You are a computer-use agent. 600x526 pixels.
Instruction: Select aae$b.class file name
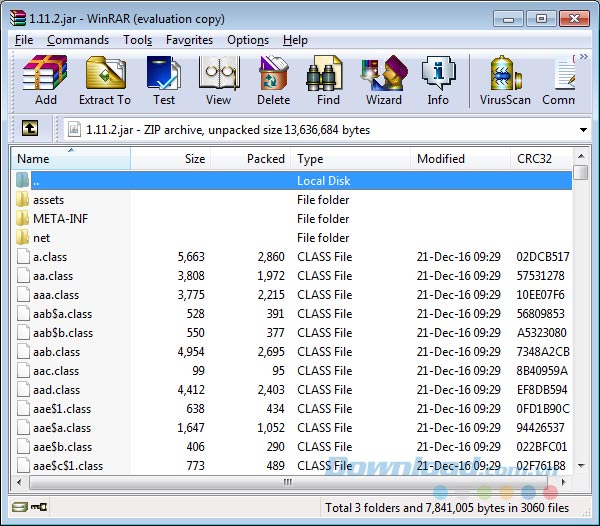(62, 447)
